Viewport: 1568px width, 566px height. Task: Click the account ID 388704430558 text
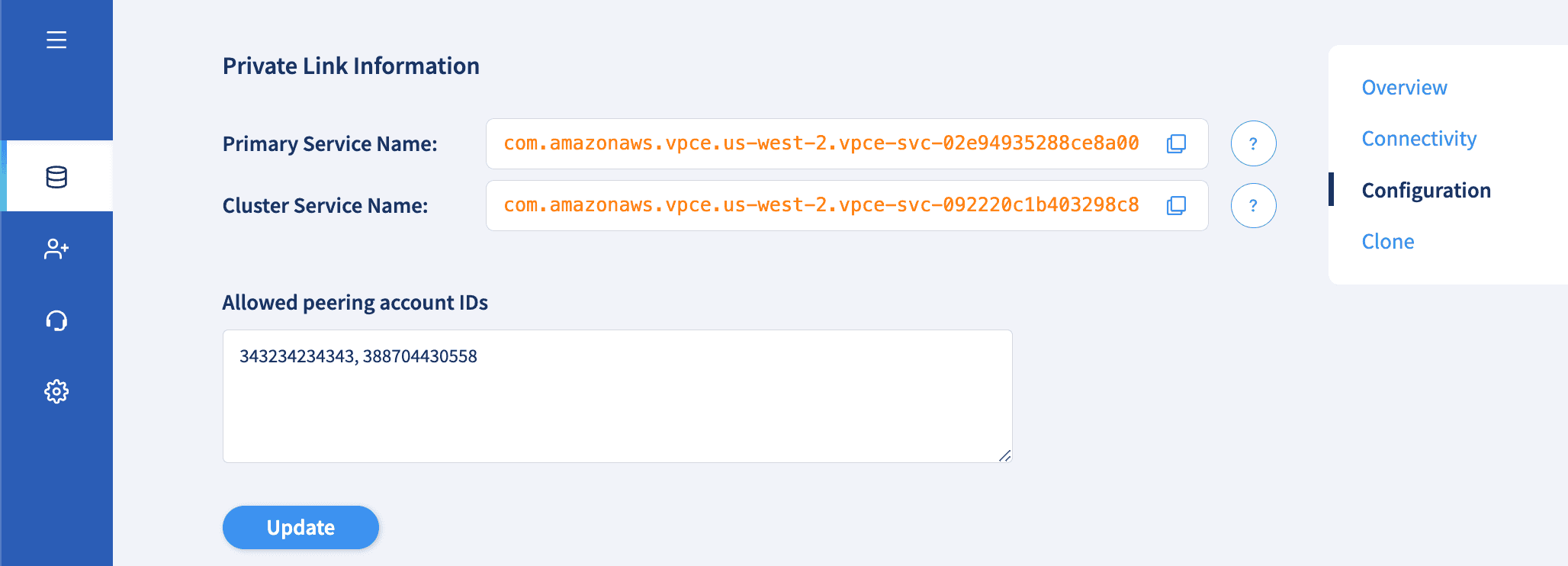point(419,356)
